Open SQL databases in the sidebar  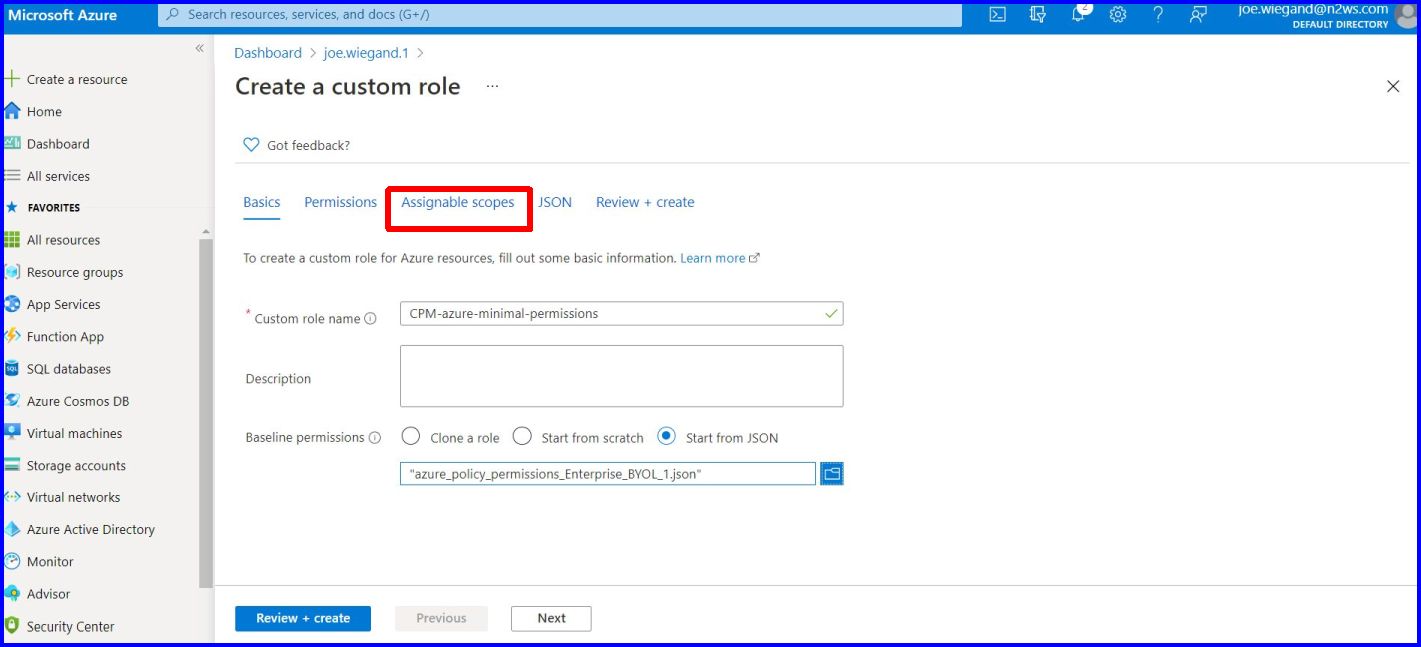[x=69, y=368]
